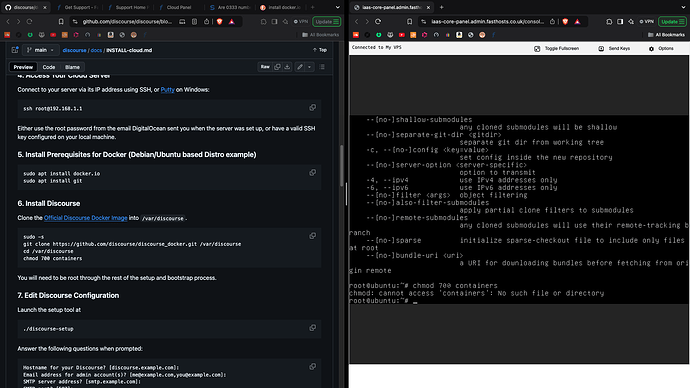
Task: Click share icon in Fasthosts address bar
Action: click(x=552, y=22)
